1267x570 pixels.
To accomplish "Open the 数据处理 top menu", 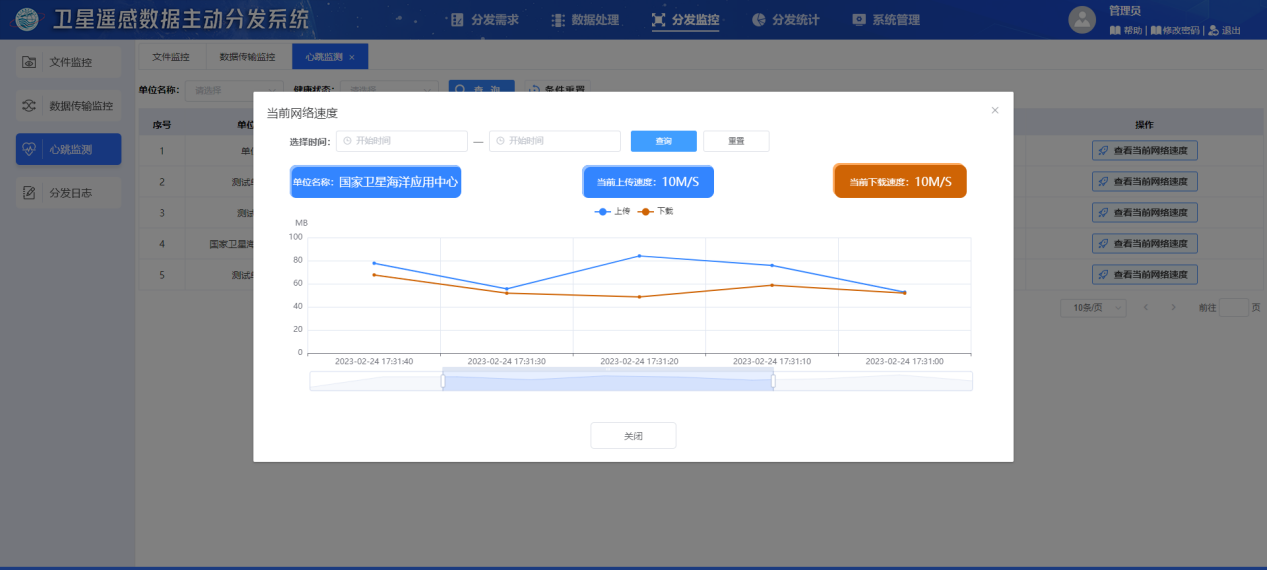I will click(x=585, y=20).
